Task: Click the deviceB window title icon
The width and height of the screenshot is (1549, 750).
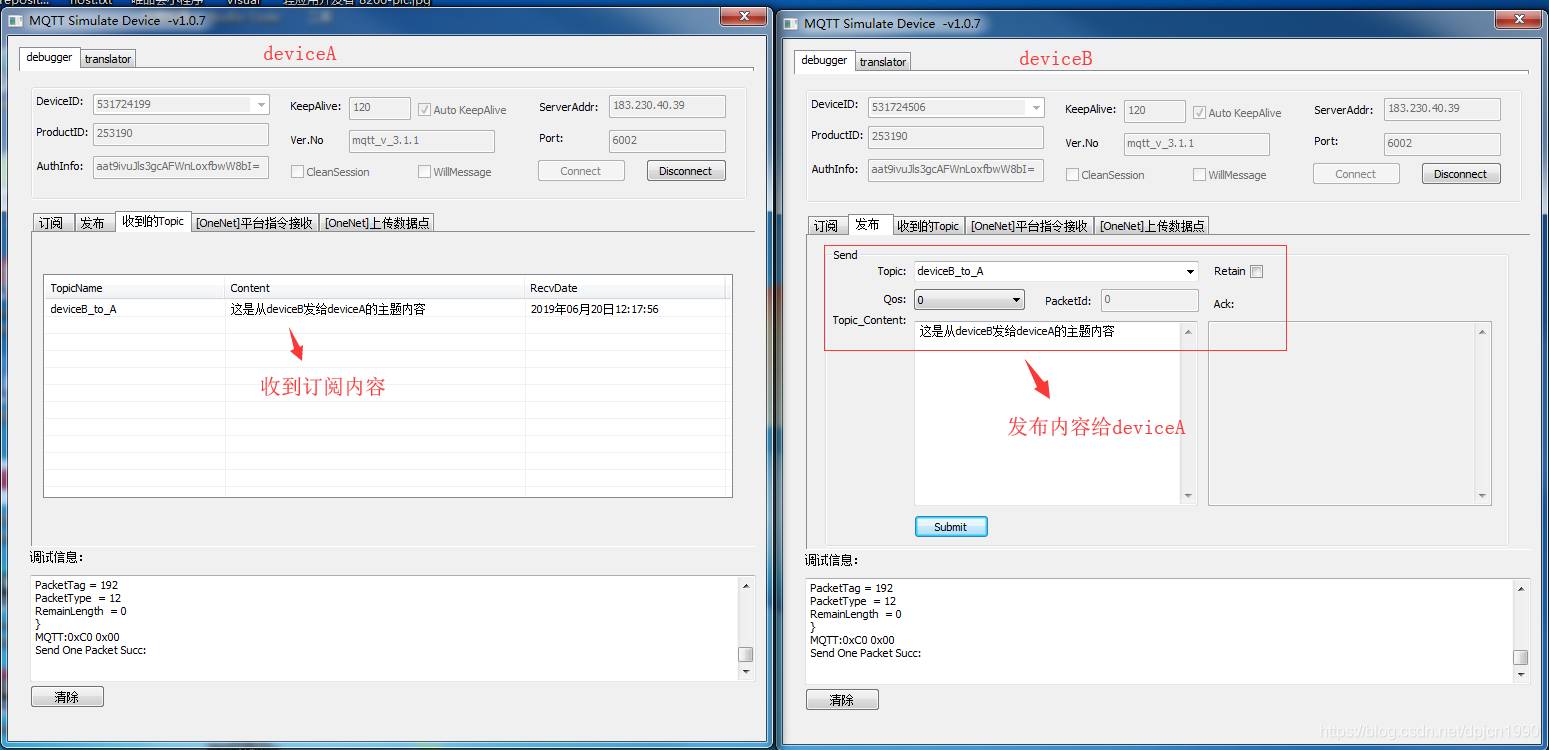Action: pos(791,23)
